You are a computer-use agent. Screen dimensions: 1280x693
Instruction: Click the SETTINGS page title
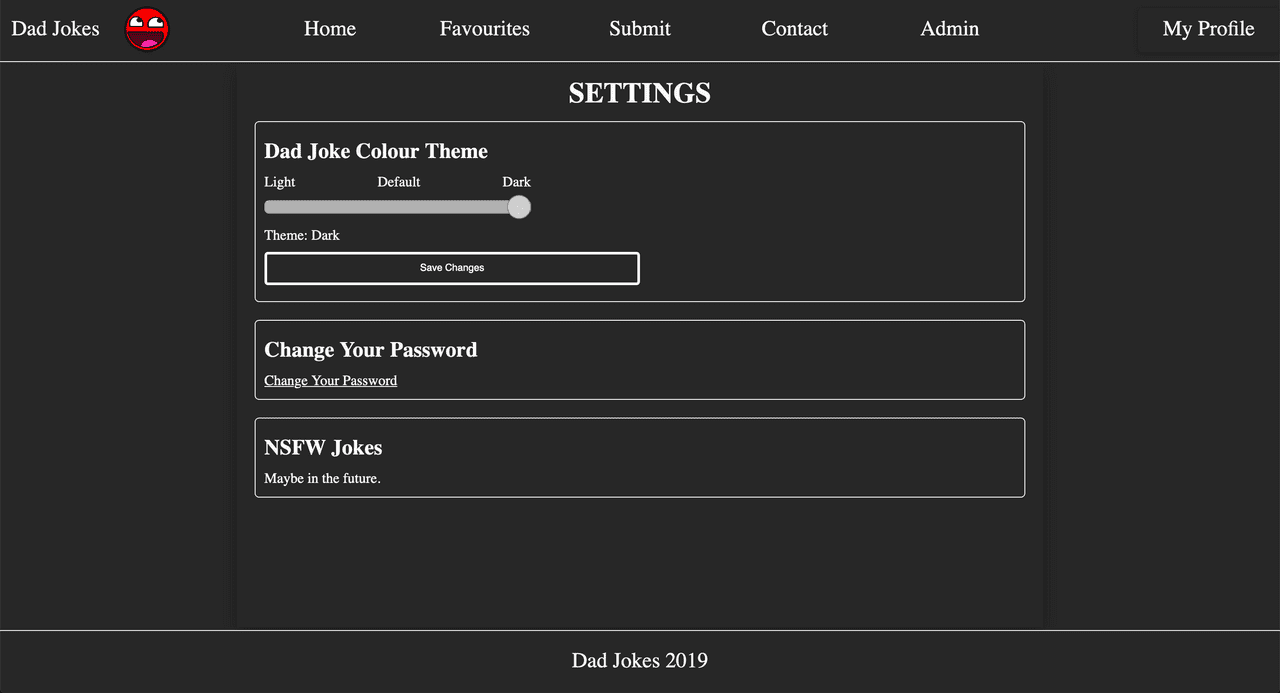[640, 93]
